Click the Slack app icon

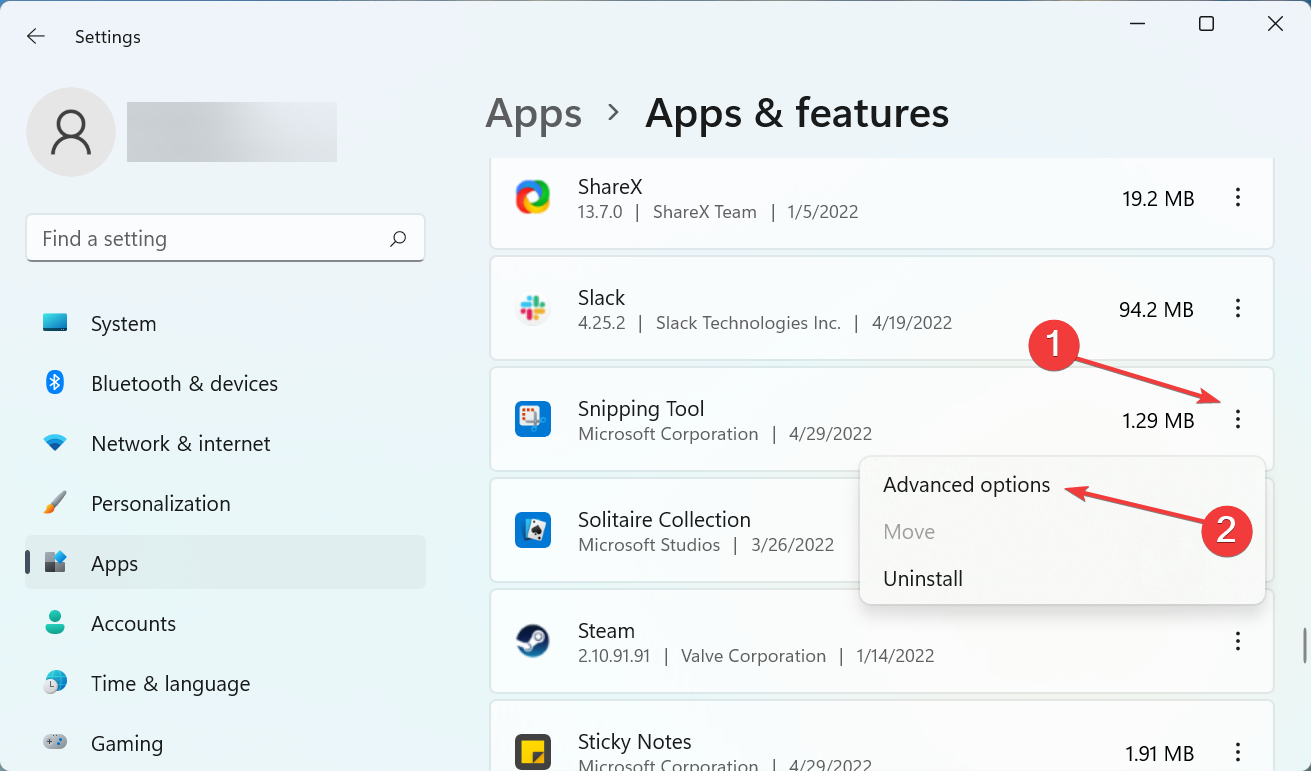[533, 308]
